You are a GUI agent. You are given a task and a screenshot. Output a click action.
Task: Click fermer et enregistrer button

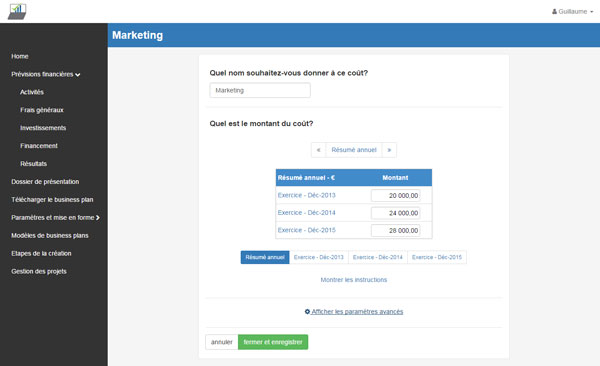pos(273,342)
